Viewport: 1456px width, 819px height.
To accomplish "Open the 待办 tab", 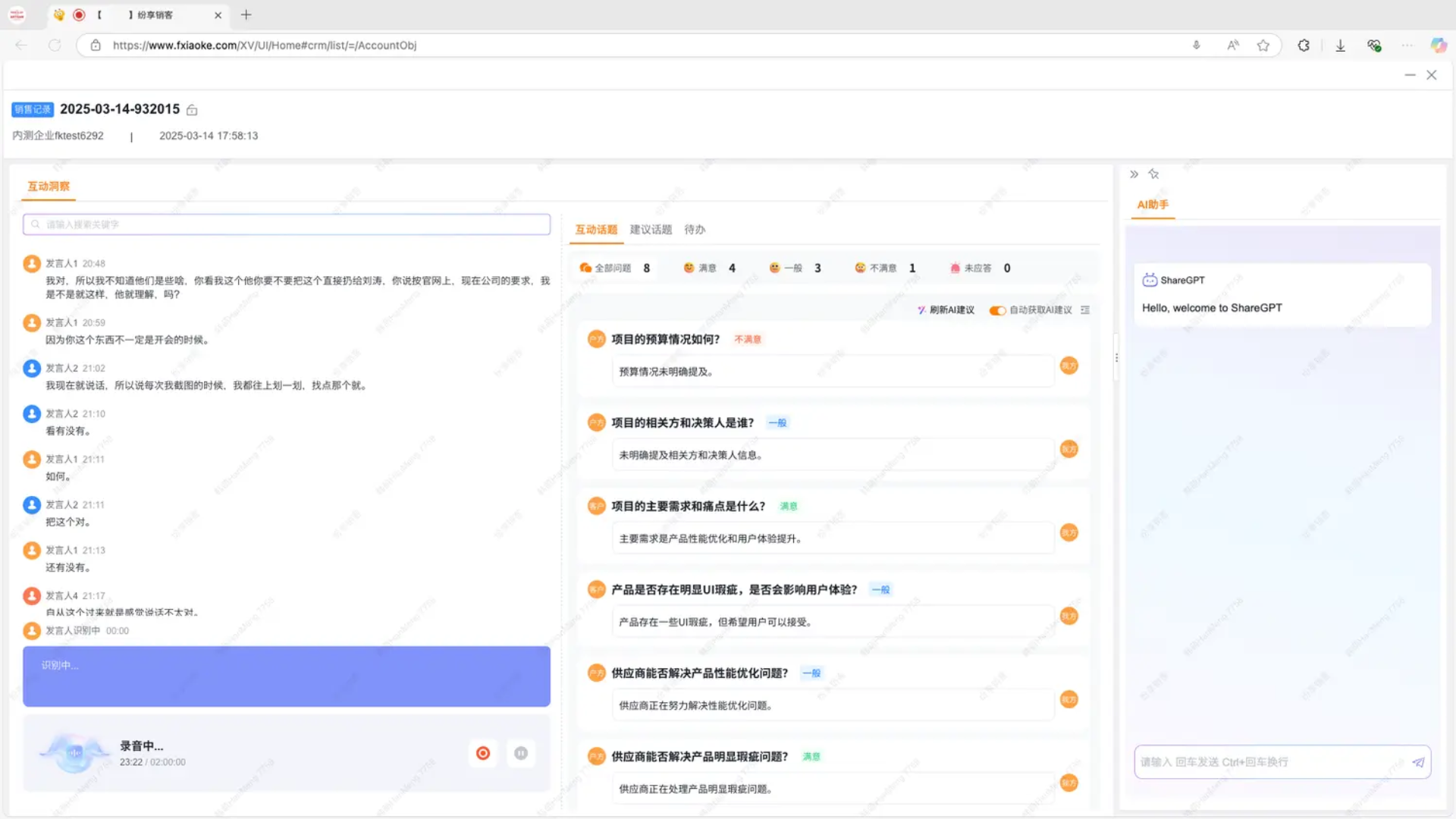I will point(695,230).
